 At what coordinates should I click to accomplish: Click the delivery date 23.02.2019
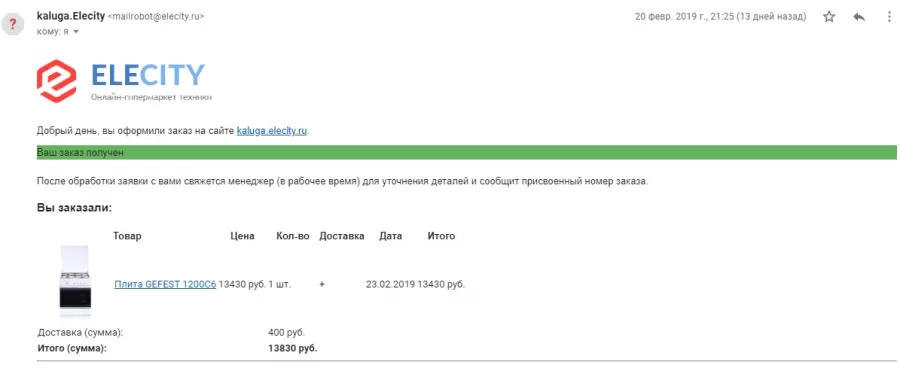tap(390, 284)
